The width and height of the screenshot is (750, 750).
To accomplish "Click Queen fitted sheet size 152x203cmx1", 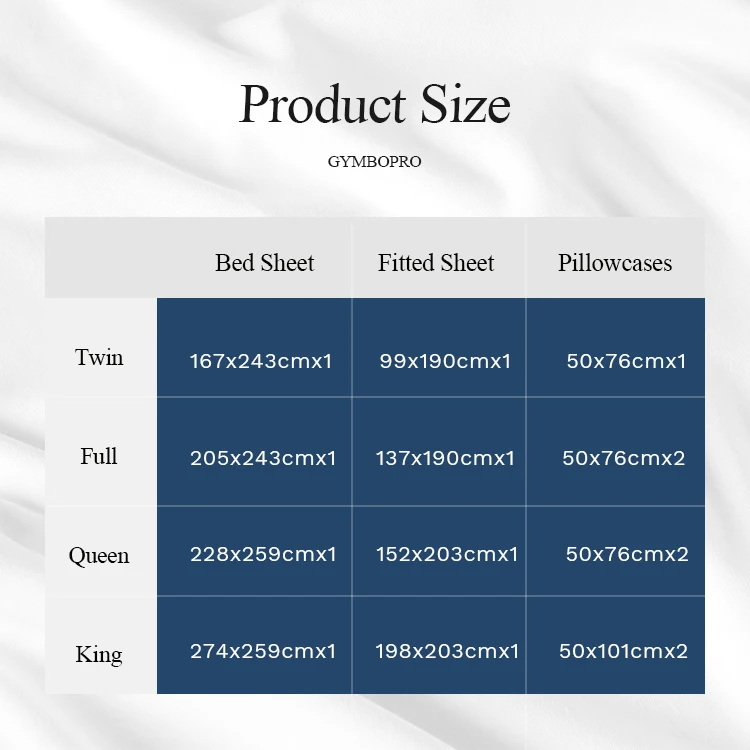I will pos(447,554).
